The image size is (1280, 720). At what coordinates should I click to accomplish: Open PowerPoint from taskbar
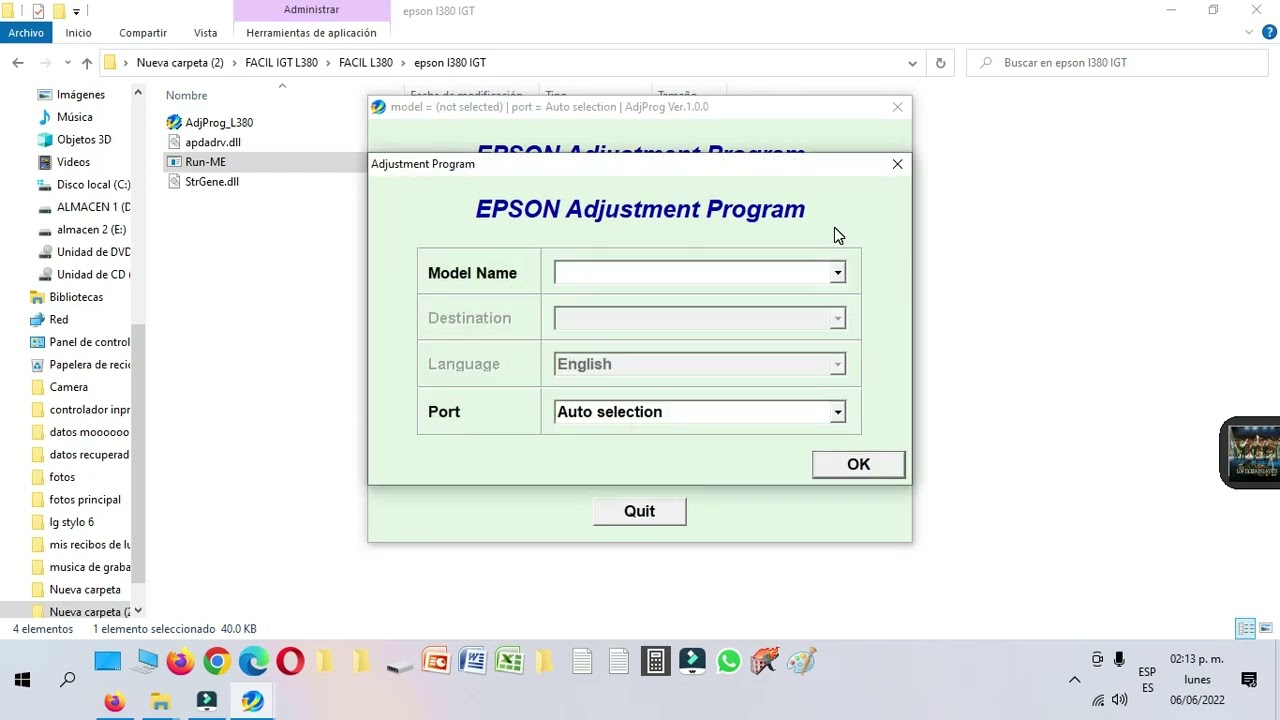[x=436, y=661]
